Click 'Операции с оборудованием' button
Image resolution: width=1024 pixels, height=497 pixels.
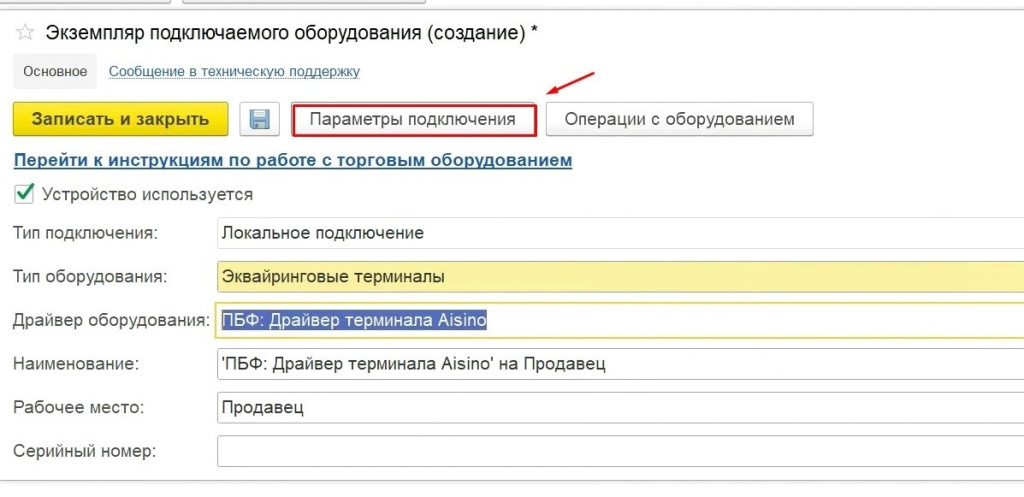point(679,119)
